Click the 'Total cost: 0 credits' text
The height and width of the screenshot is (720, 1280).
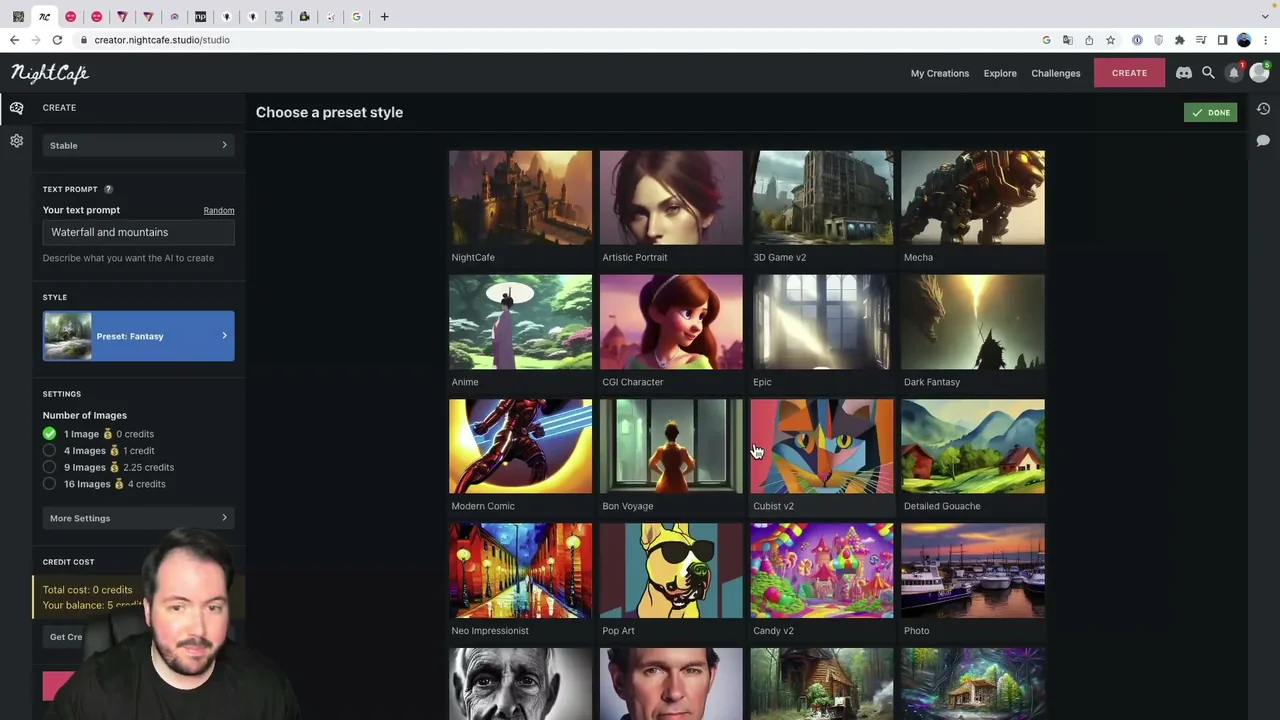[x=87, y=590]
